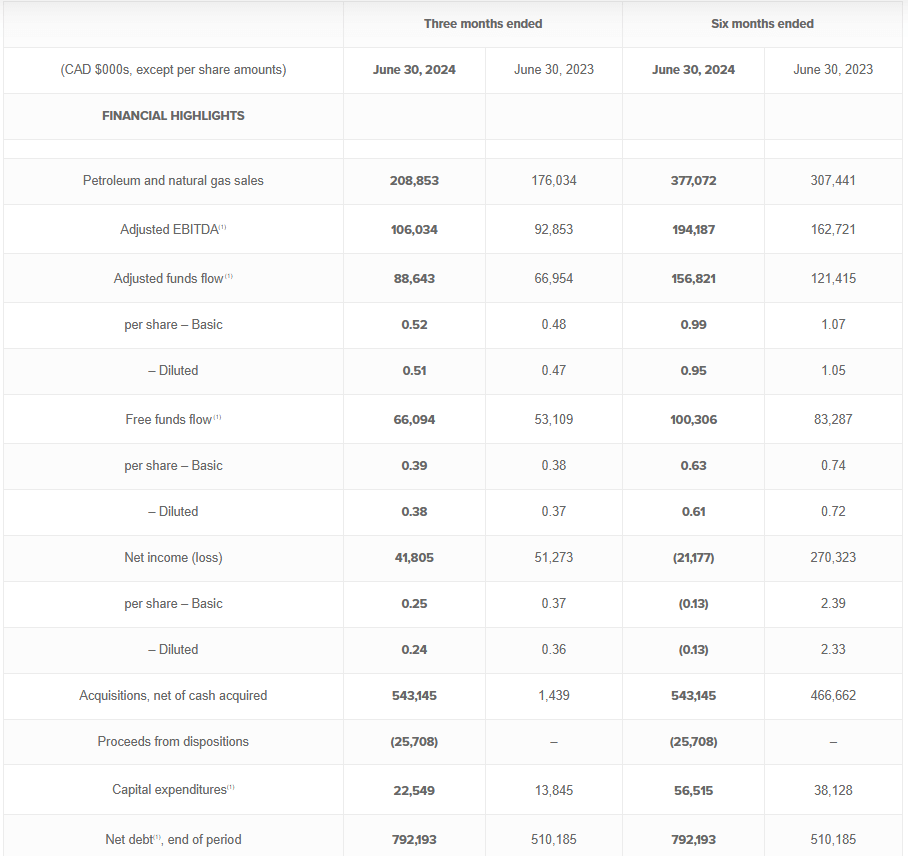Screen dimensions: 908x856
Task: Select the 208,853 sales value cell
Action: (x=414, y=181)
